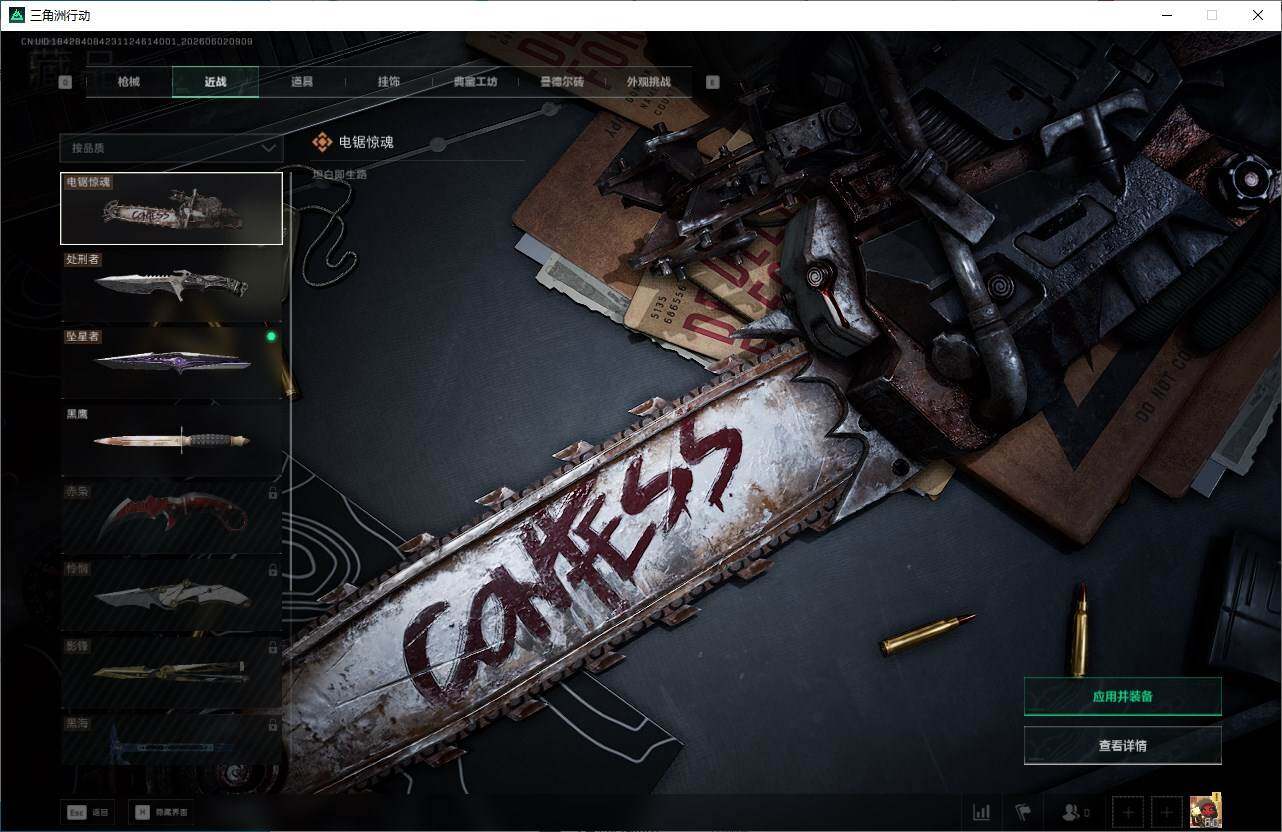
Task: Click the E key next-tab icon
Action: [713, 83]
